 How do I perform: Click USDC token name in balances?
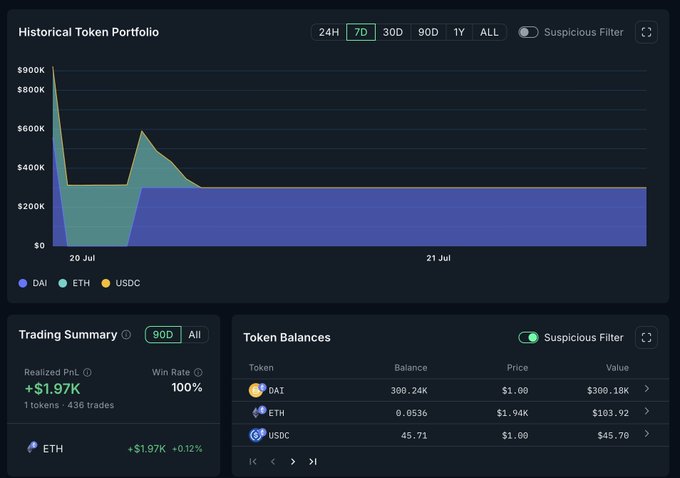tap(279, 435)
